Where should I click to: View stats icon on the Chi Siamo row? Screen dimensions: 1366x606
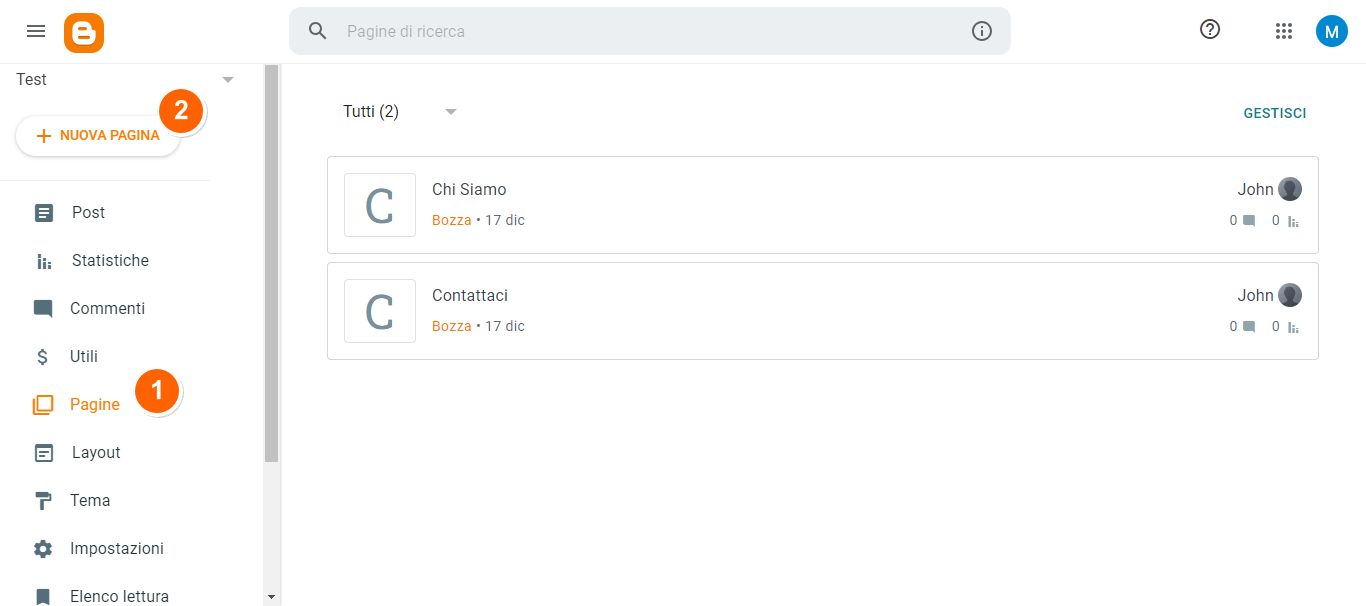(x=1292, y=220)
